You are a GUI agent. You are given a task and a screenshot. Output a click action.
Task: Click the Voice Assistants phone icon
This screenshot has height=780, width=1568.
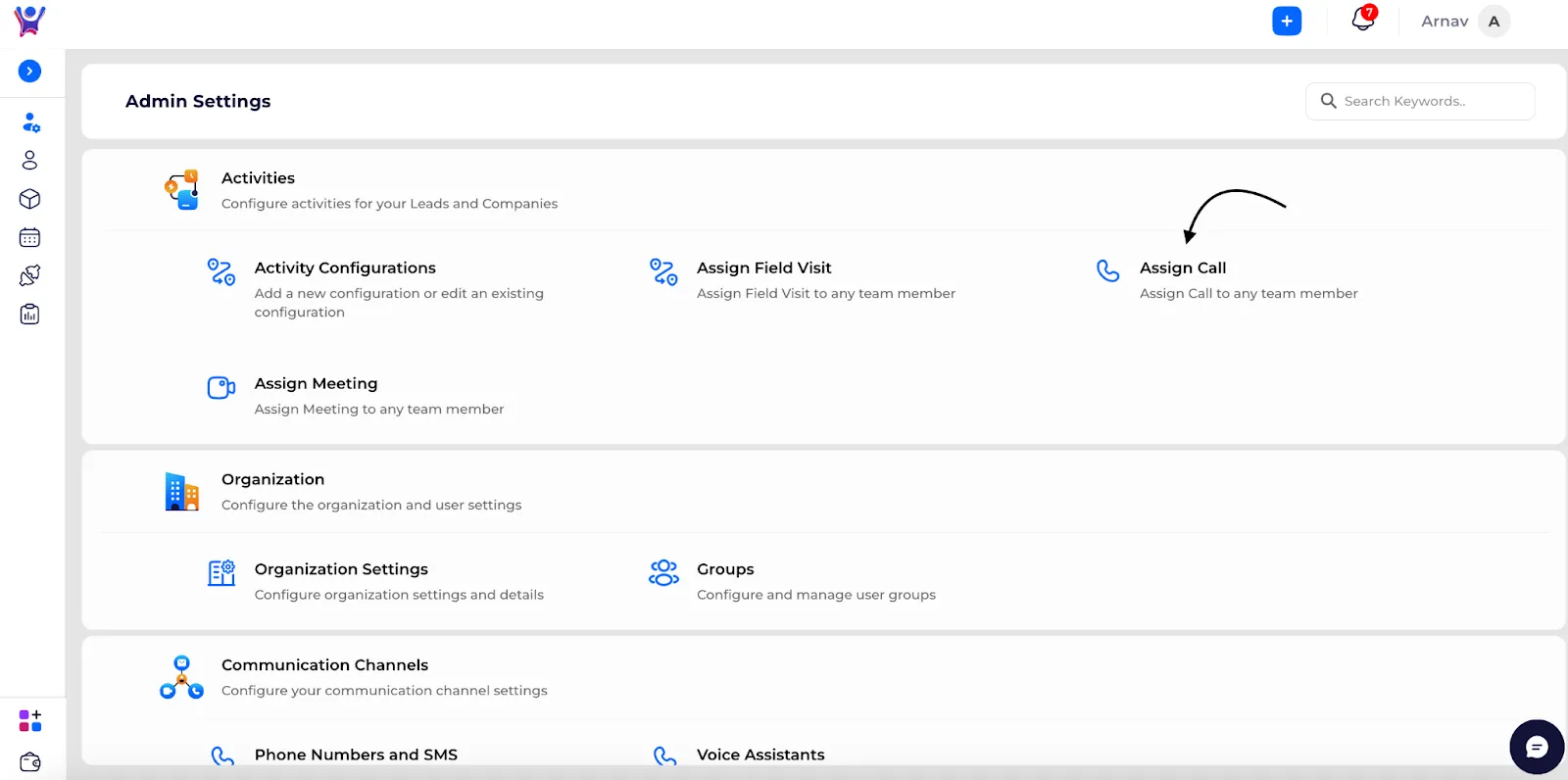point(665,756)
